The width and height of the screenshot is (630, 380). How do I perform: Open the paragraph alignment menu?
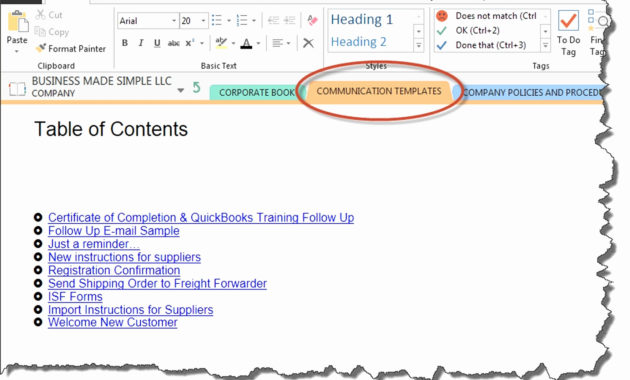pyautogui.click(x=280, y=43)
